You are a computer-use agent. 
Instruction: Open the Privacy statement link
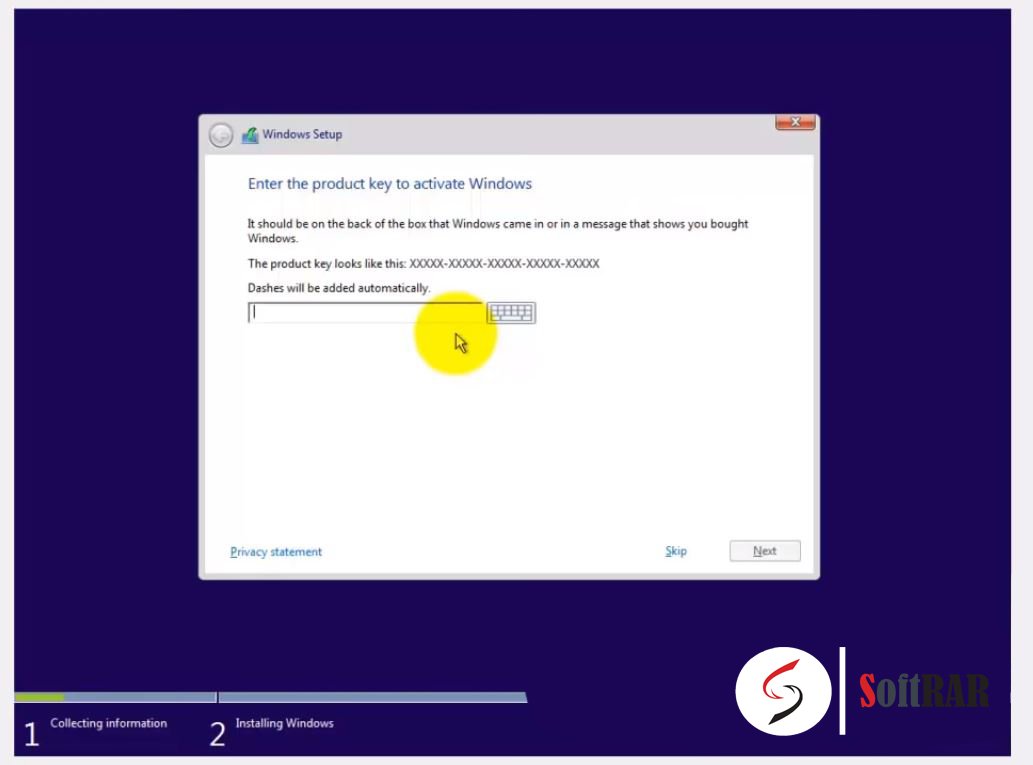pos(275,551)
